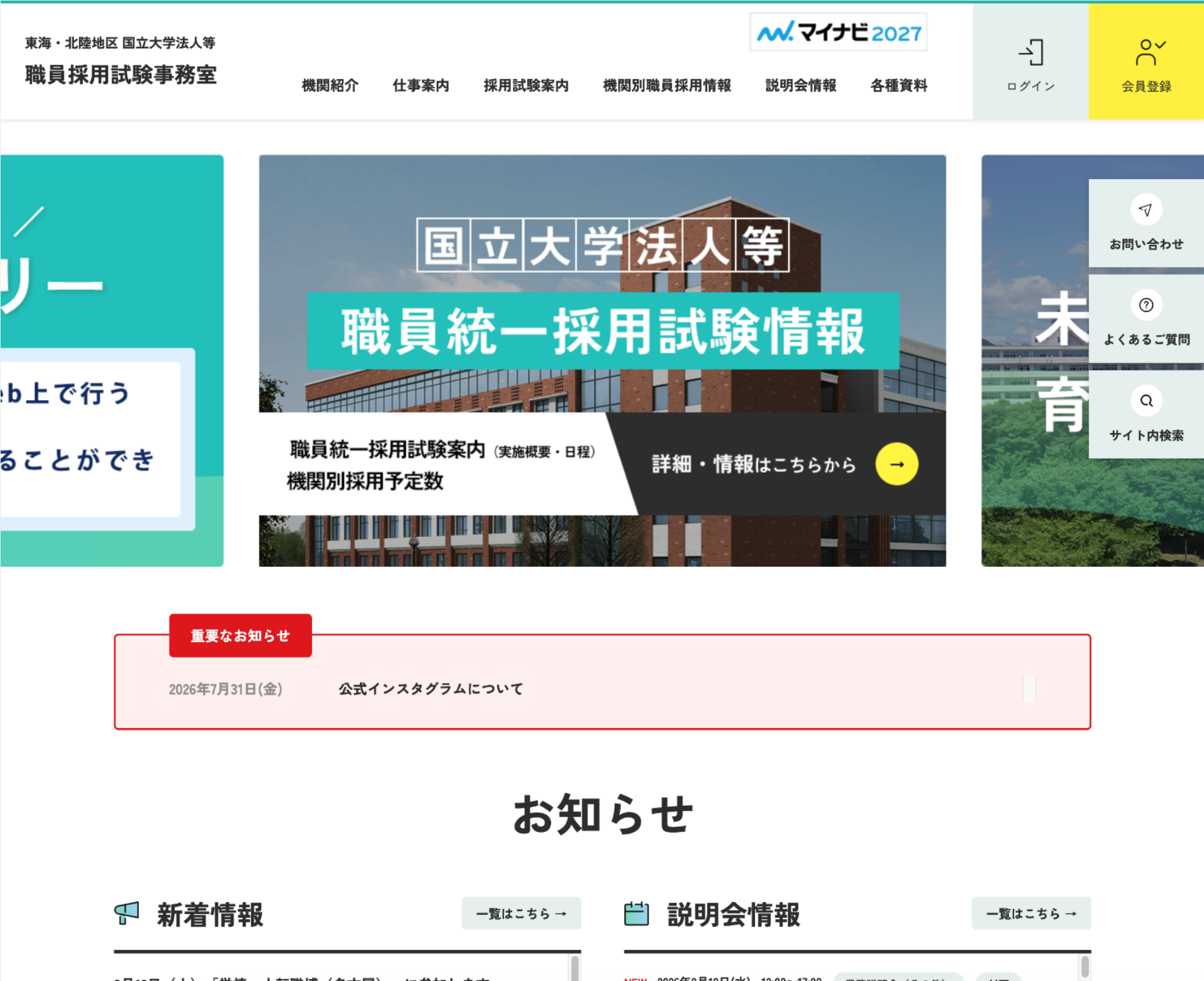Open the マイナビ2027 logo banner
1204x981 pixels.
pyautogui.click(x=838, y=32)
